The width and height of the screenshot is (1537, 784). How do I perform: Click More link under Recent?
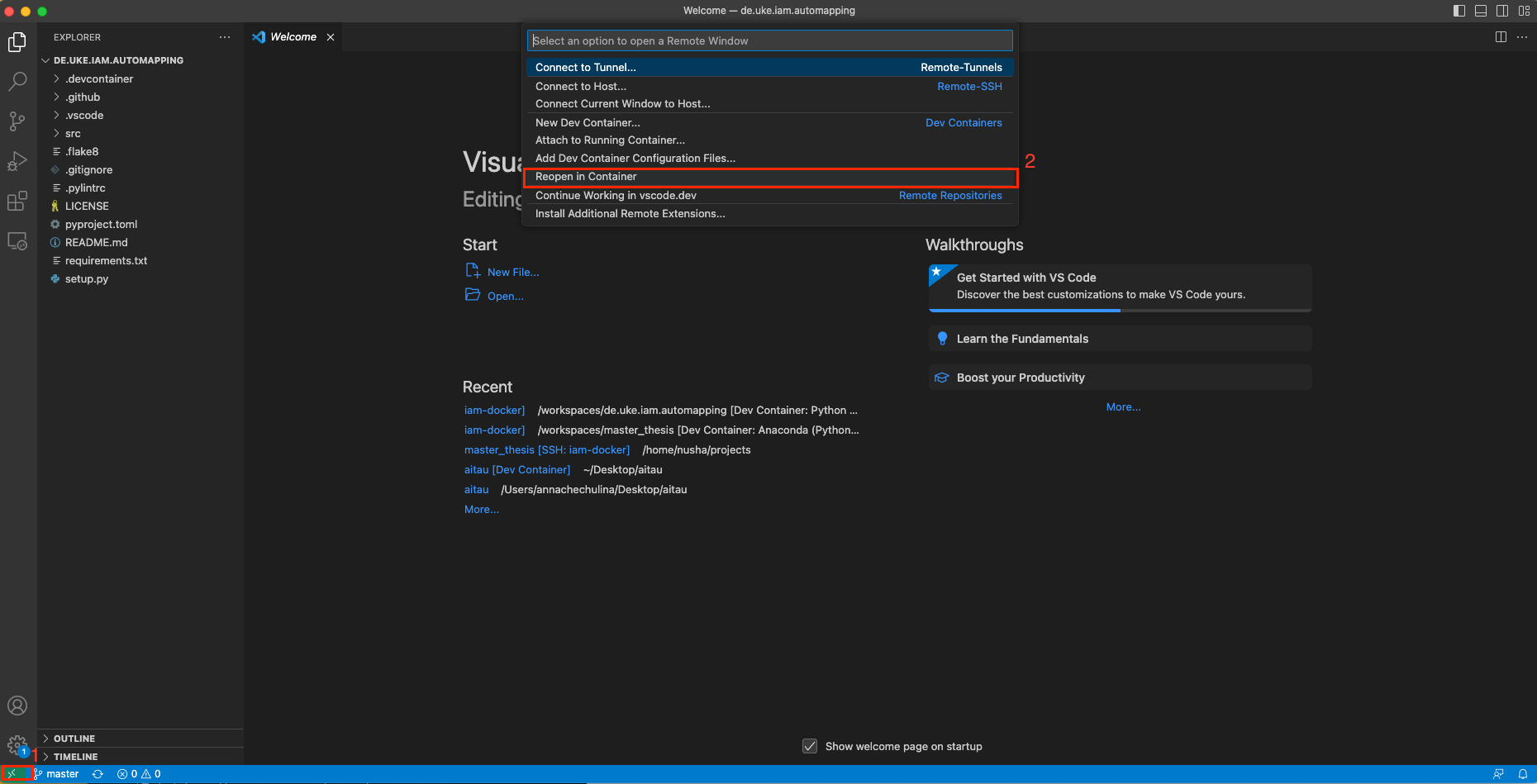[482, 510]
